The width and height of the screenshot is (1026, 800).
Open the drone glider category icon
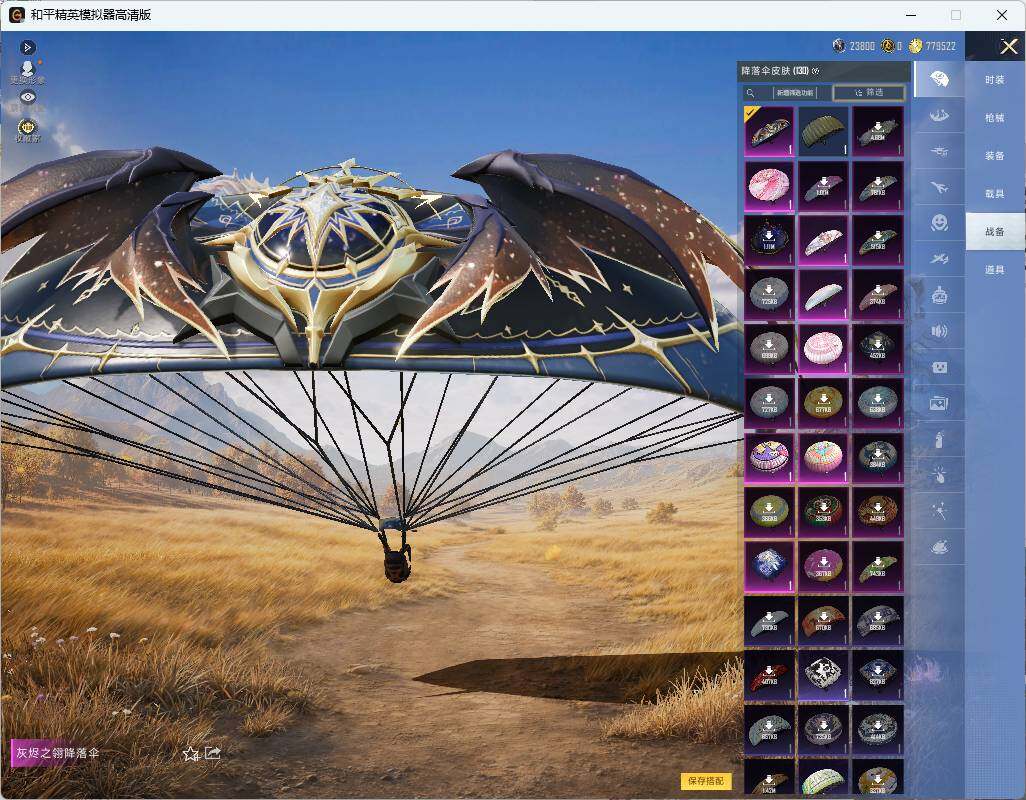tap(939, 152)
